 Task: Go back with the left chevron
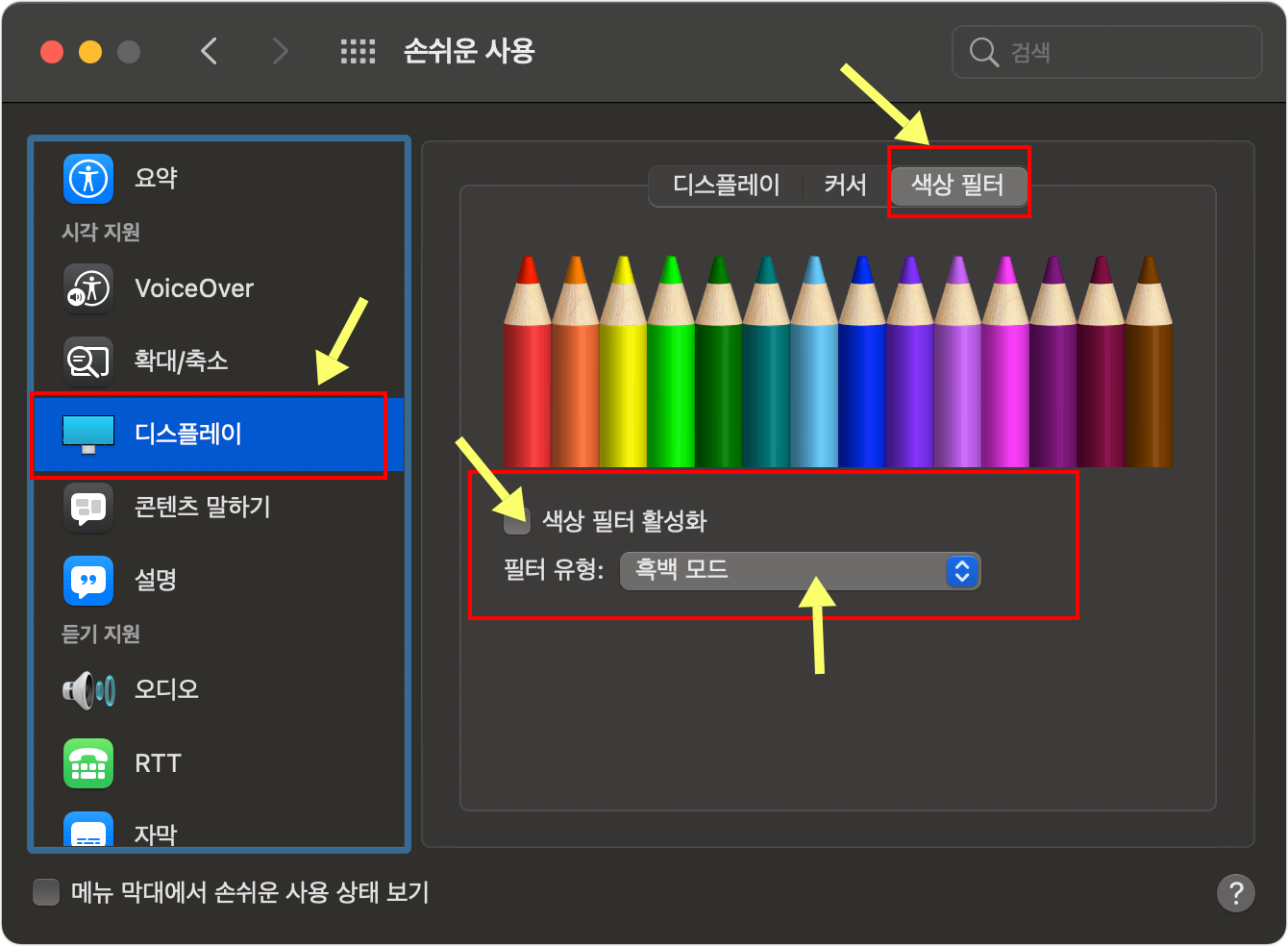[x=209, y=51]
